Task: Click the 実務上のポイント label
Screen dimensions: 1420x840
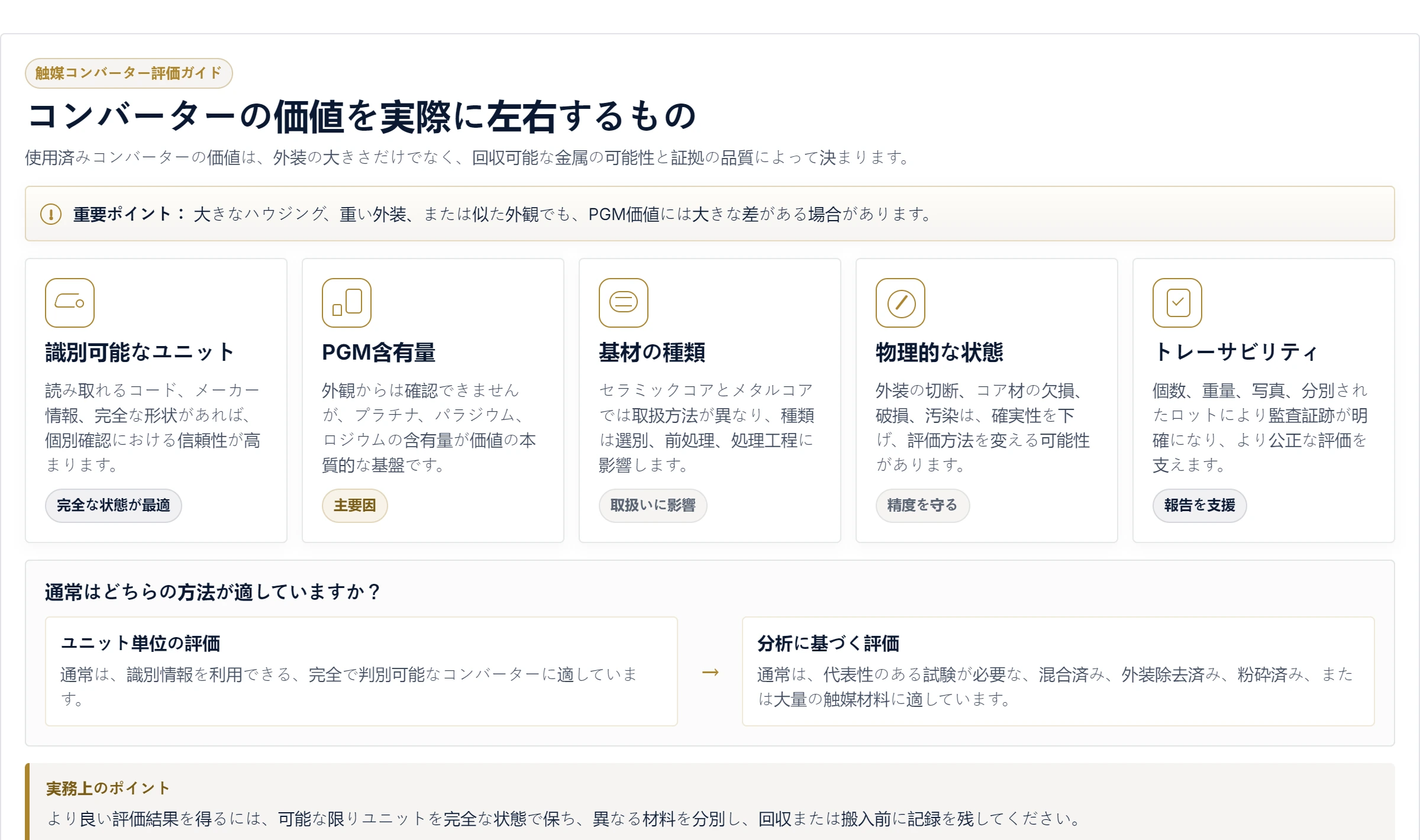Action: coord(108,789)
